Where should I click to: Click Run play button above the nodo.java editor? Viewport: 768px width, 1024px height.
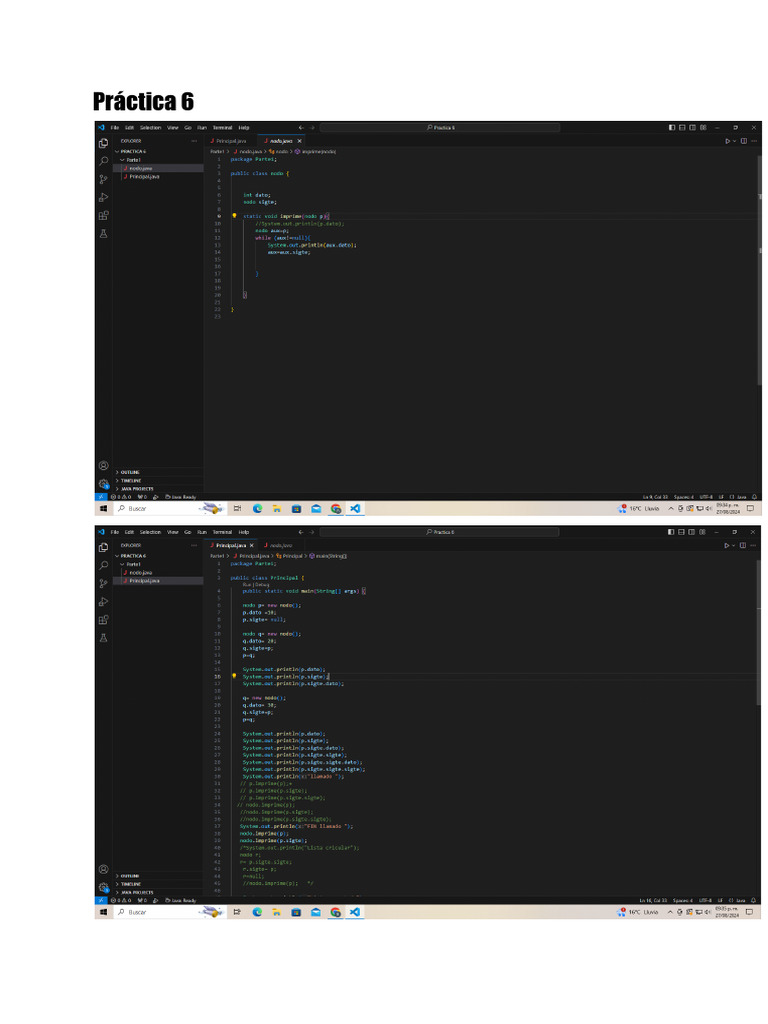(727, 141)
